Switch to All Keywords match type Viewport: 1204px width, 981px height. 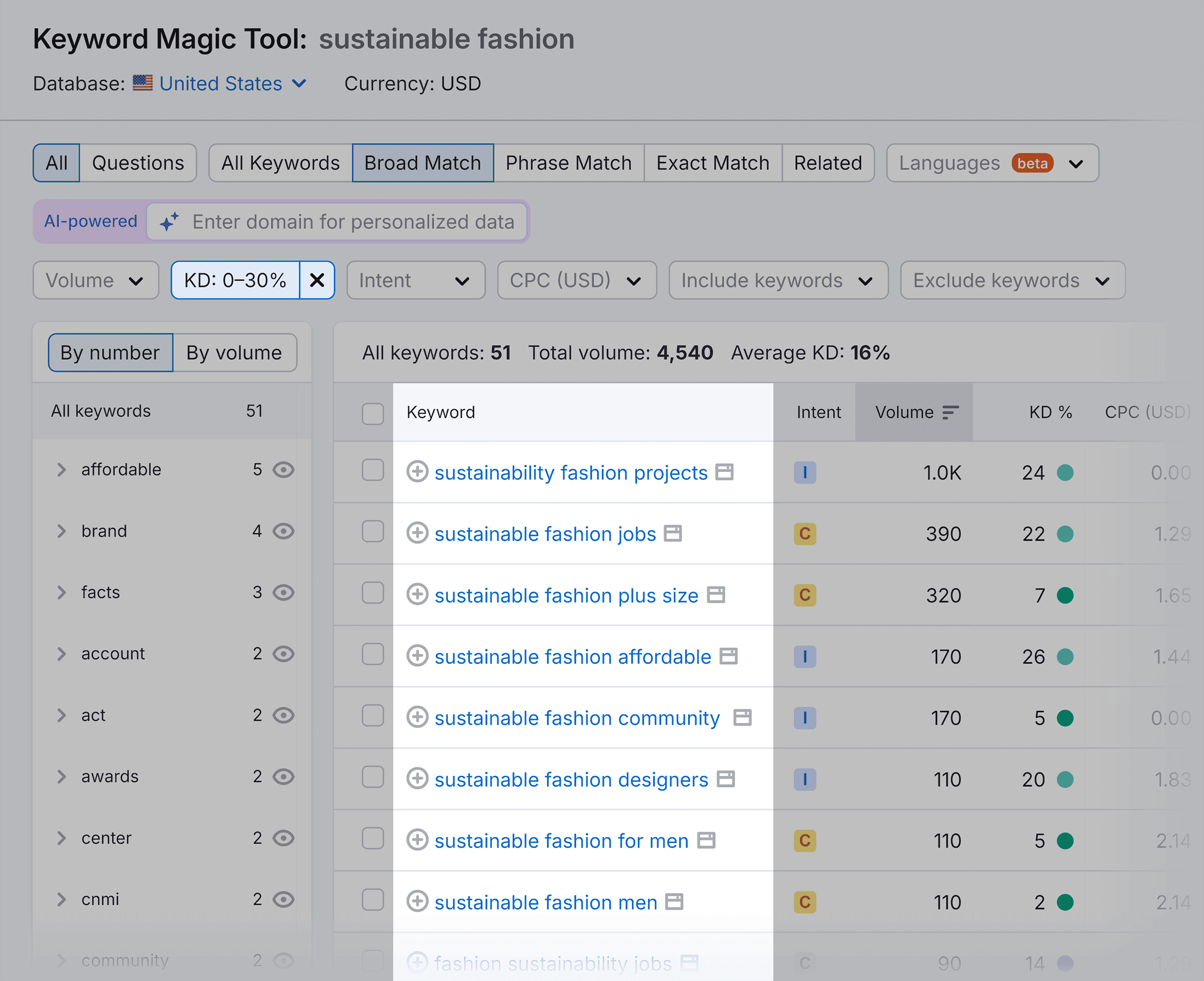(x=280, y=163)
